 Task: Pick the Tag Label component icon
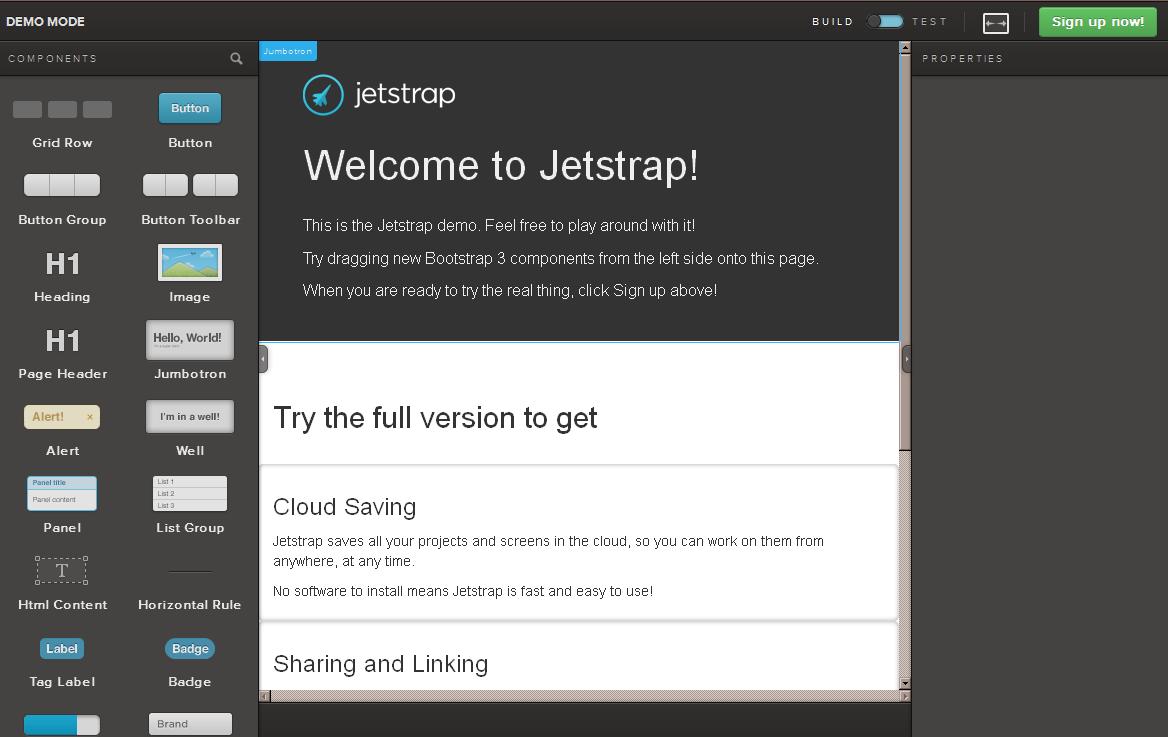click(62, 648)
